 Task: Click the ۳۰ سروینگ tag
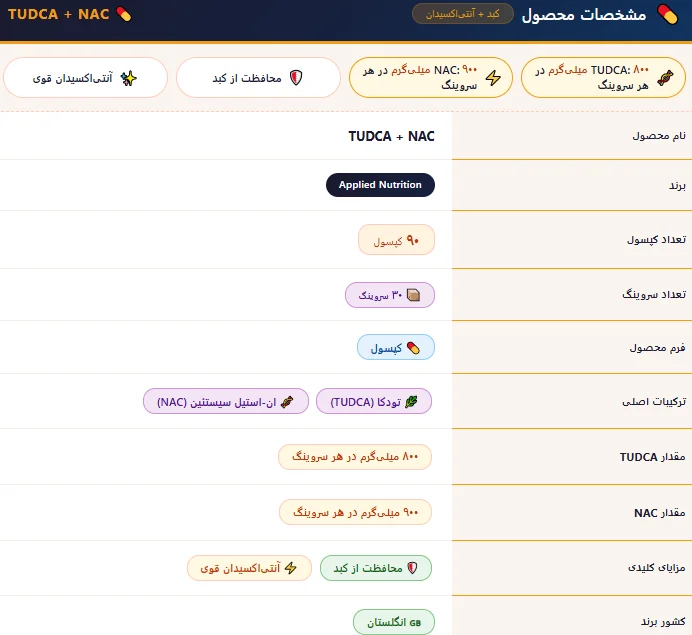click(390, 295)
